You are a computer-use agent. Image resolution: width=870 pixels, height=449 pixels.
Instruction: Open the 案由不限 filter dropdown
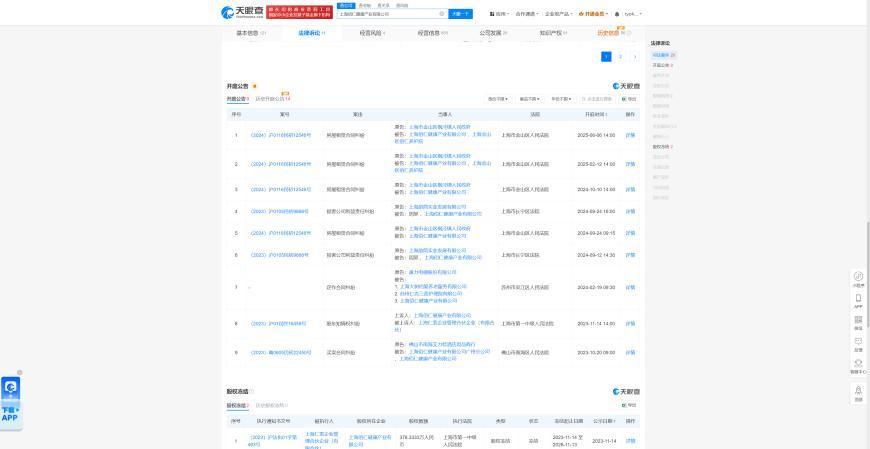(529, 99)
